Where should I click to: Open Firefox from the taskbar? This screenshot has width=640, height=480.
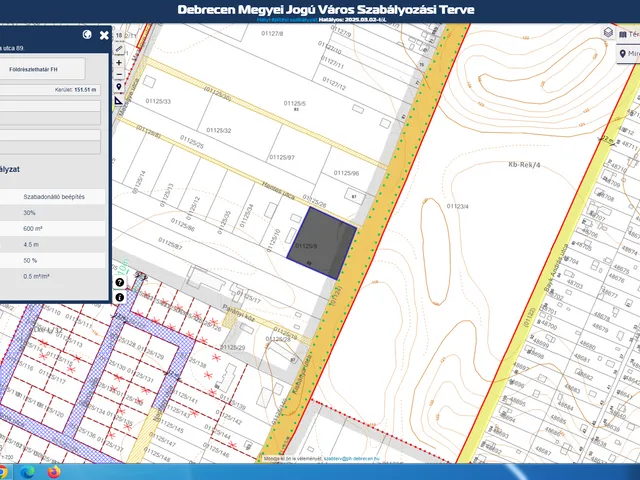[x=54, y=472]
